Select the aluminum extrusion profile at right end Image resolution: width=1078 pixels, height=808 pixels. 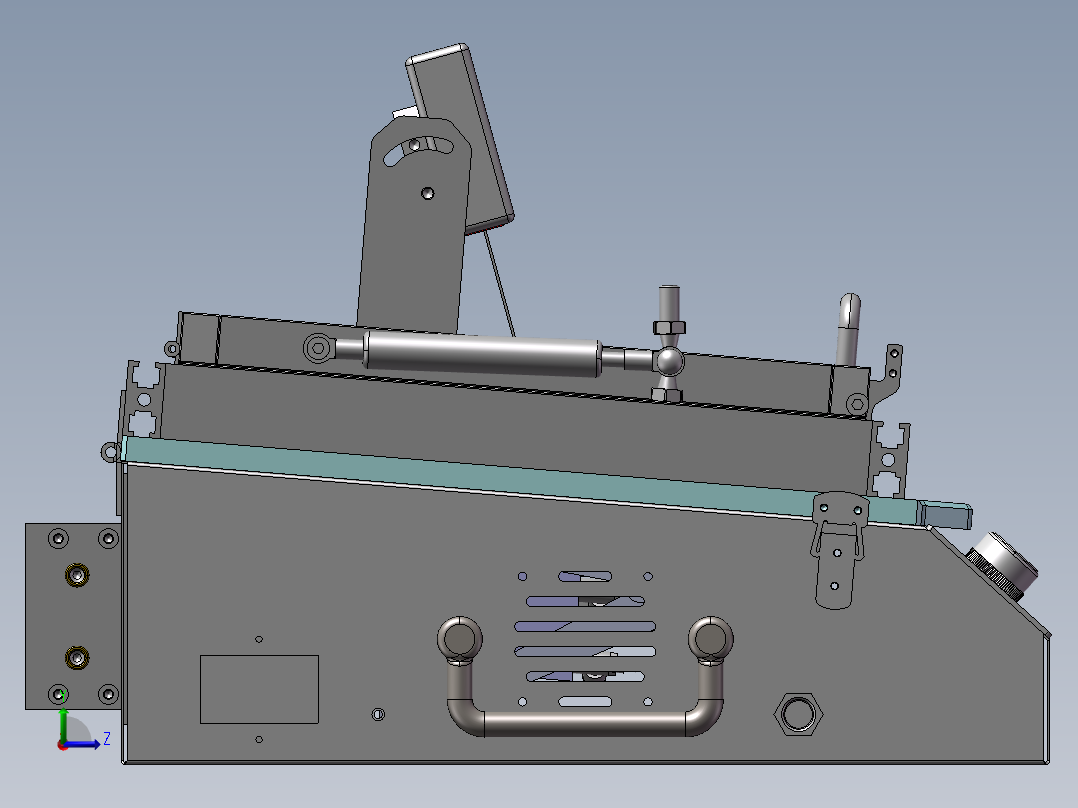tap(890, 459)
